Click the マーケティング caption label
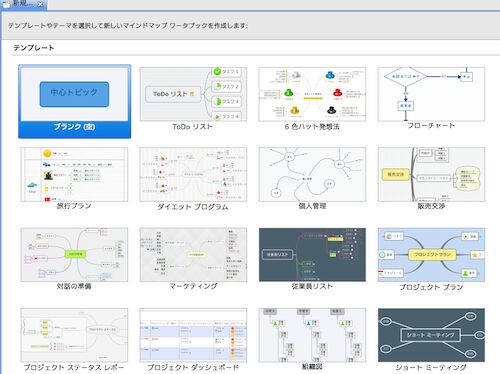 click(193, 286)
